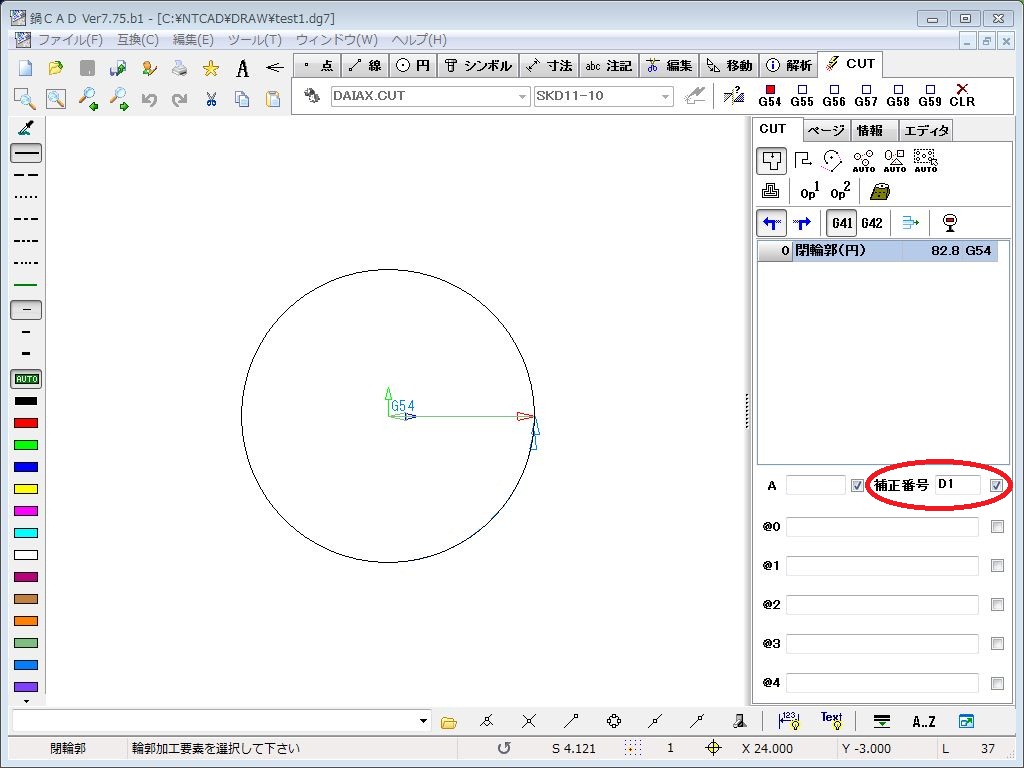Pick the cyan color swatch
The width and height of the screenshot is (1024, 768).
[x=26, y=533]
